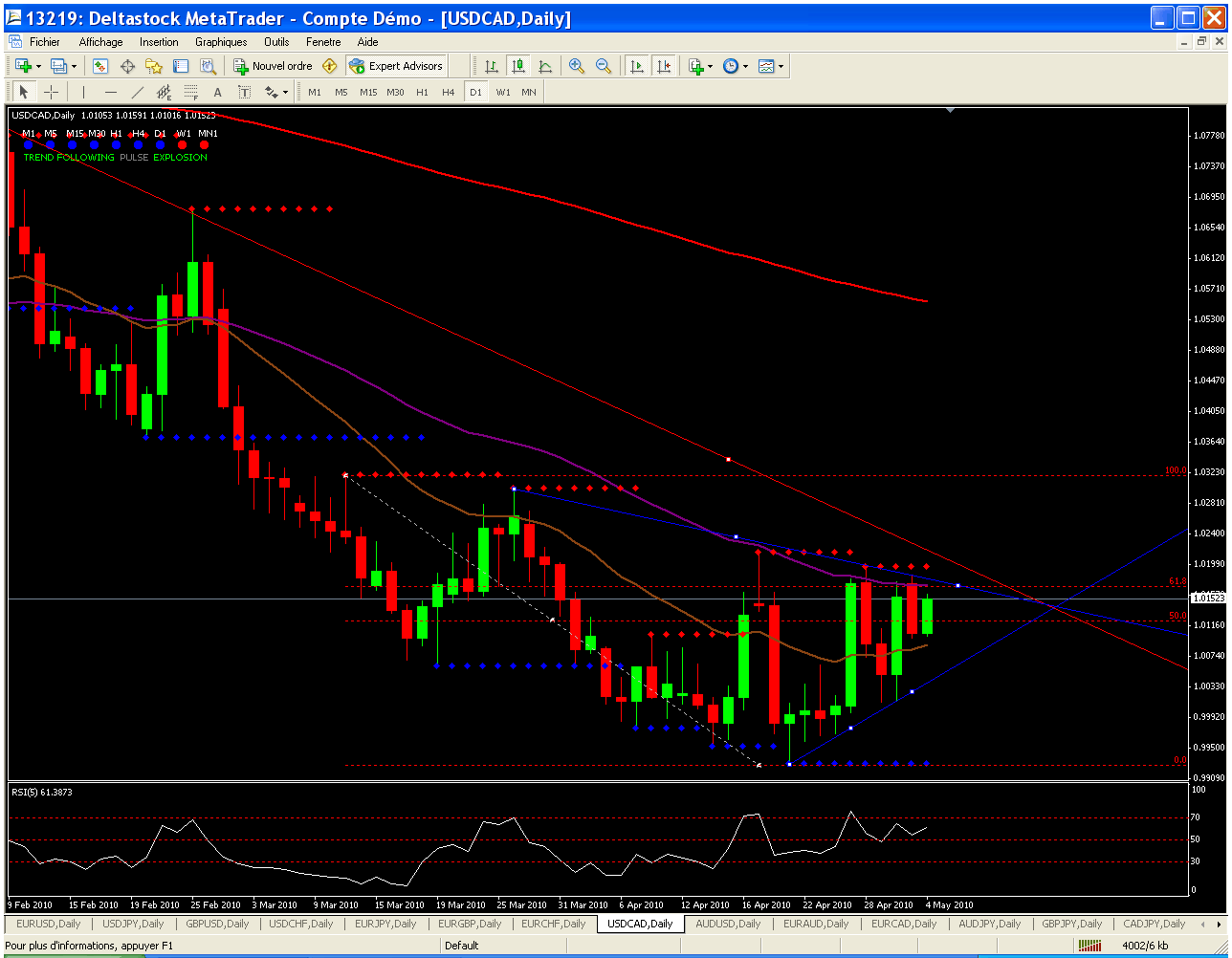Expand the Indicators dropdown arrow
Viewport: 1232px width, 958px height.
pyautogui.click(x=711, y=66)
